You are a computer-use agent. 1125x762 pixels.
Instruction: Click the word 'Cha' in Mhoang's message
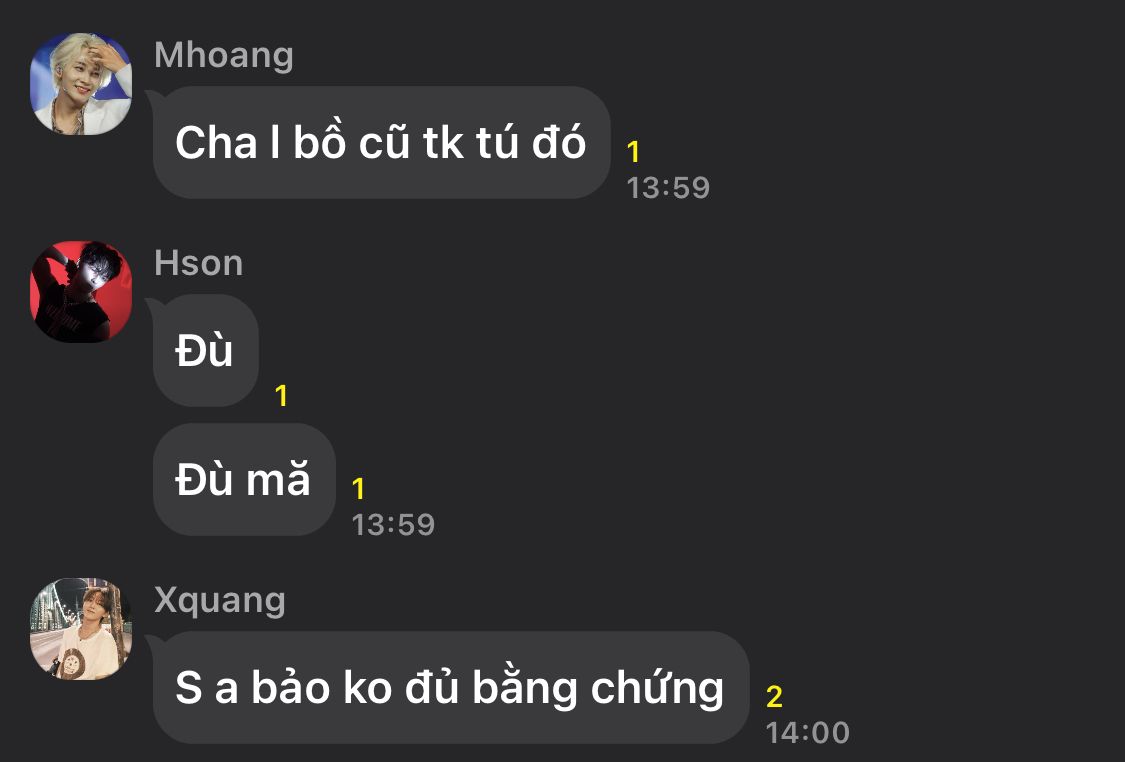(216, 143)
